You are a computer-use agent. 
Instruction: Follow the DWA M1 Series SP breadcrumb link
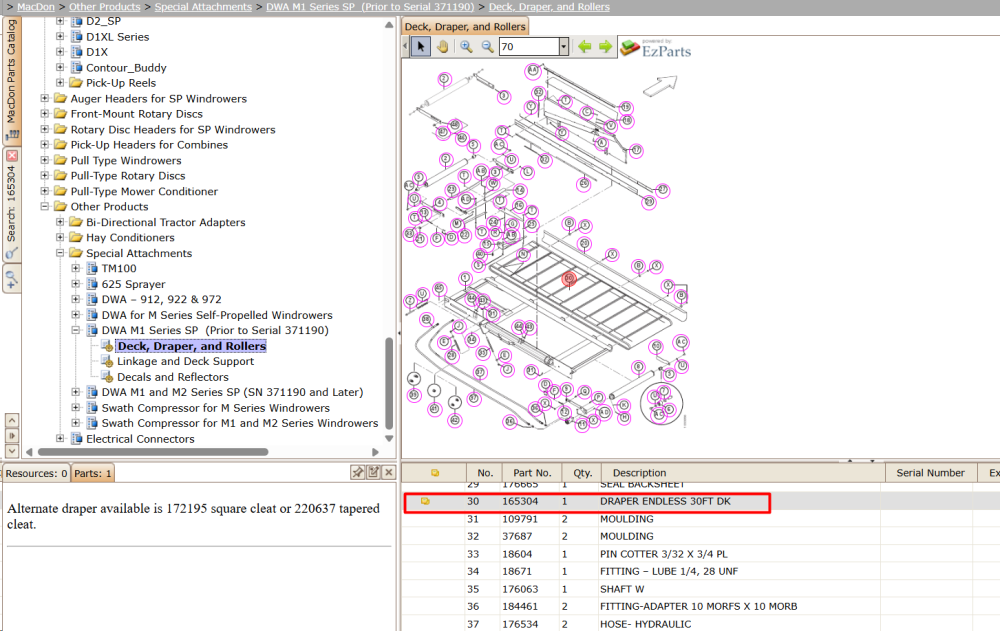[x=370, y=6]
